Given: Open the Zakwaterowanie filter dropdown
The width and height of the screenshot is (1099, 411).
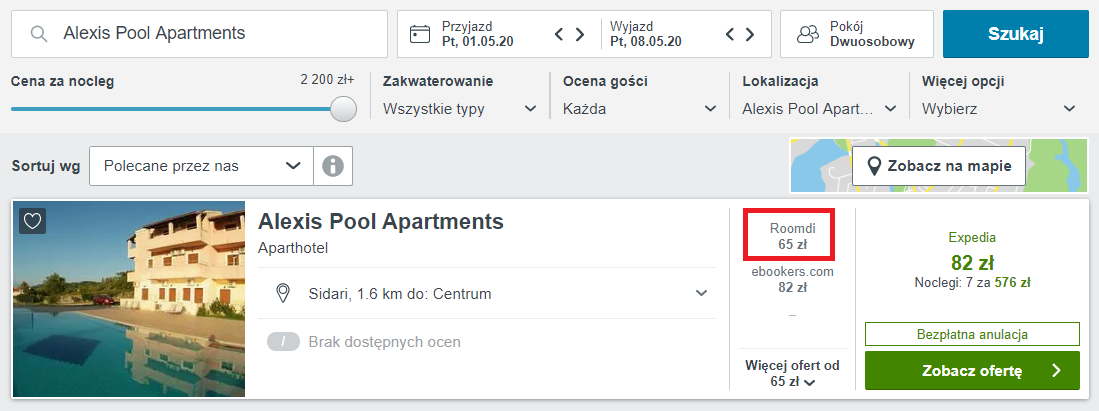Looking at the screenshot, I should (x=459, y=109).
